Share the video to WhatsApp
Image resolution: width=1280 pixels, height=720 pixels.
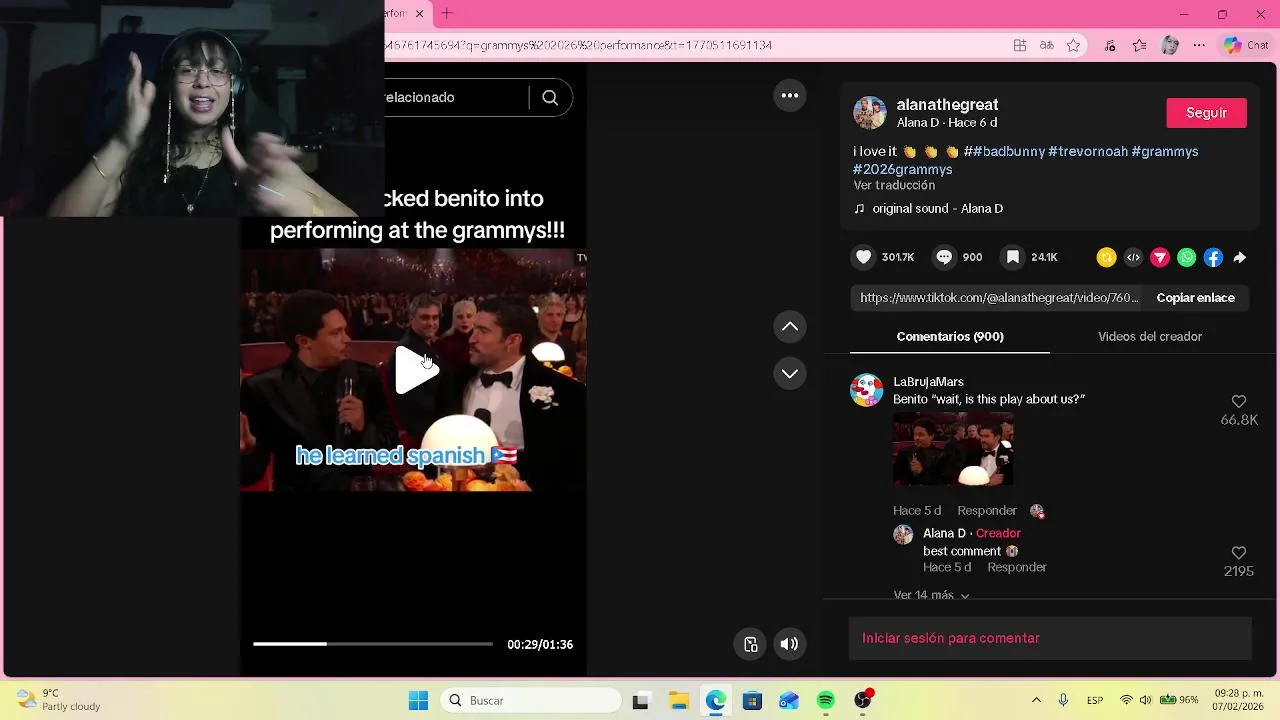[x=1187, y=257]
